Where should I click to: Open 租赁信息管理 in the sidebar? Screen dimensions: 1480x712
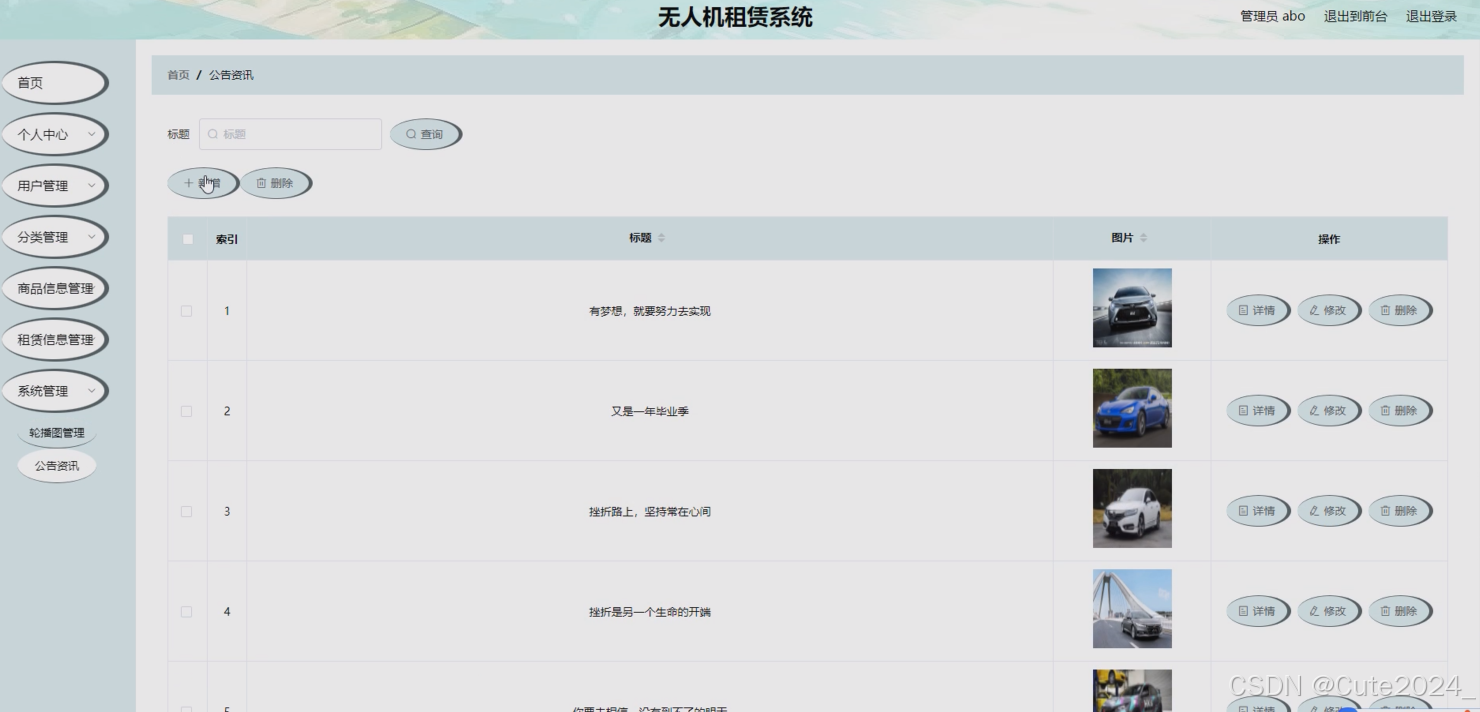click(x=54, y=339)
